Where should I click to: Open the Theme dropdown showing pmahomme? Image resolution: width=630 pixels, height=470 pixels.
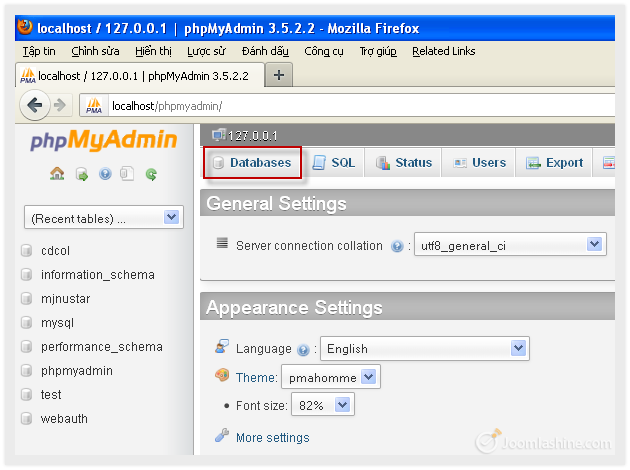(331, 377)
